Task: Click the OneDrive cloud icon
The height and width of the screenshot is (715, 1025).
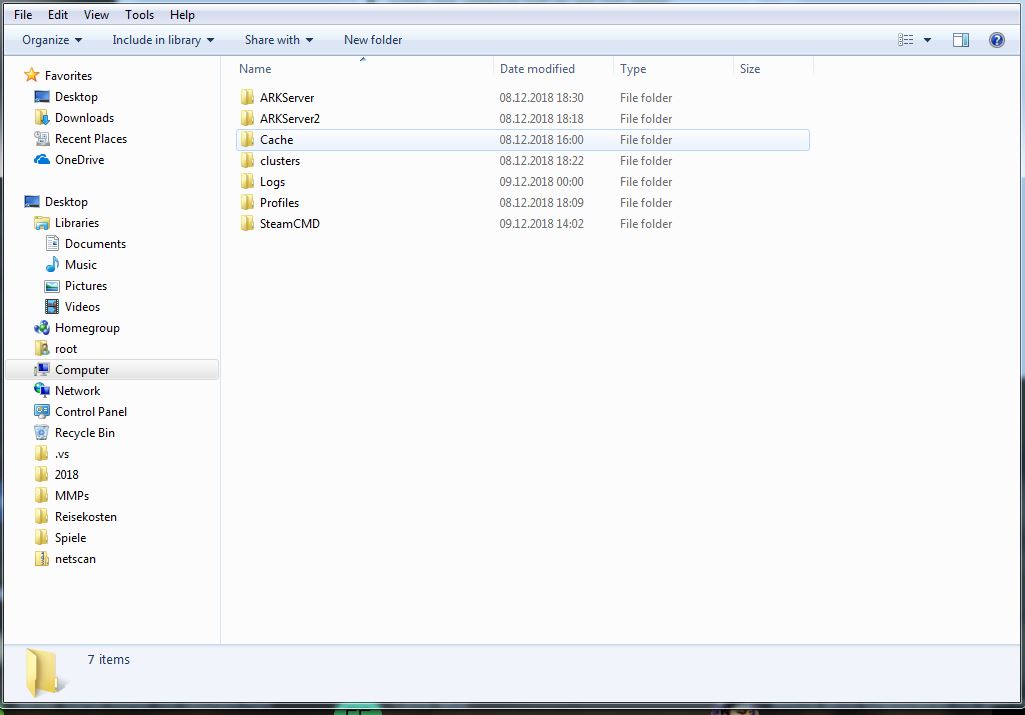Action: [41, 159]
